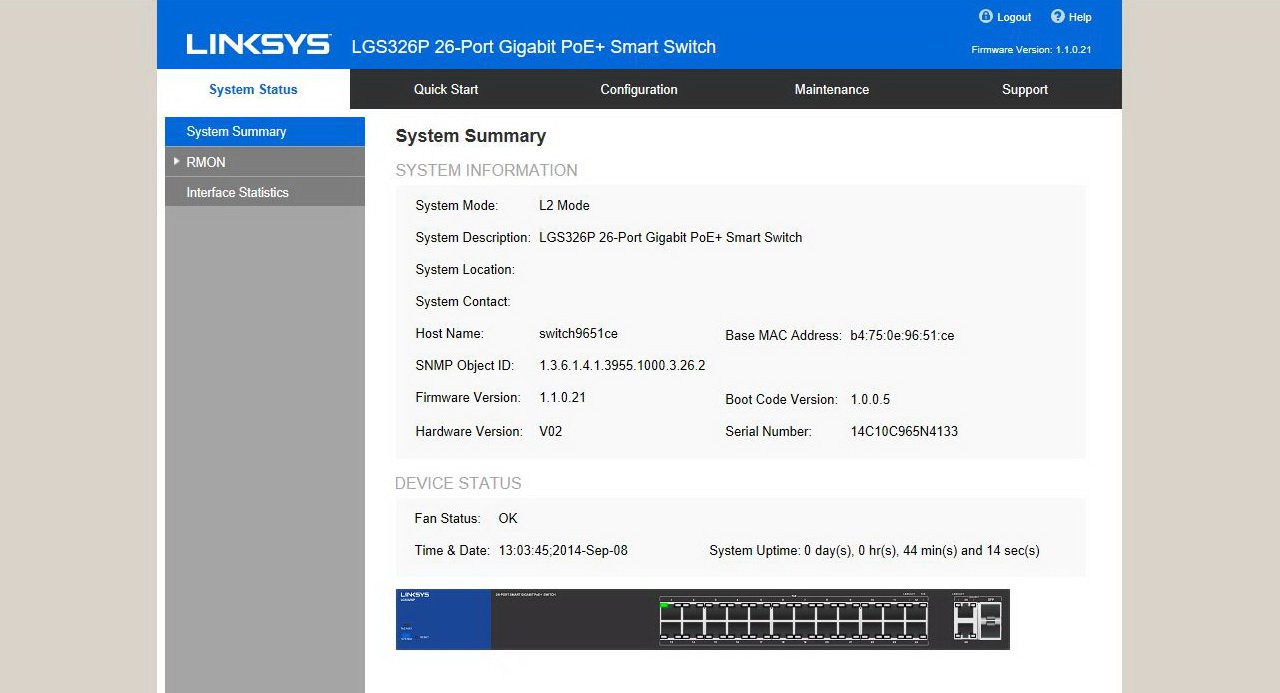Switch to the Quick Start tab
This screenshot has width=1280, height=693.
446,89
